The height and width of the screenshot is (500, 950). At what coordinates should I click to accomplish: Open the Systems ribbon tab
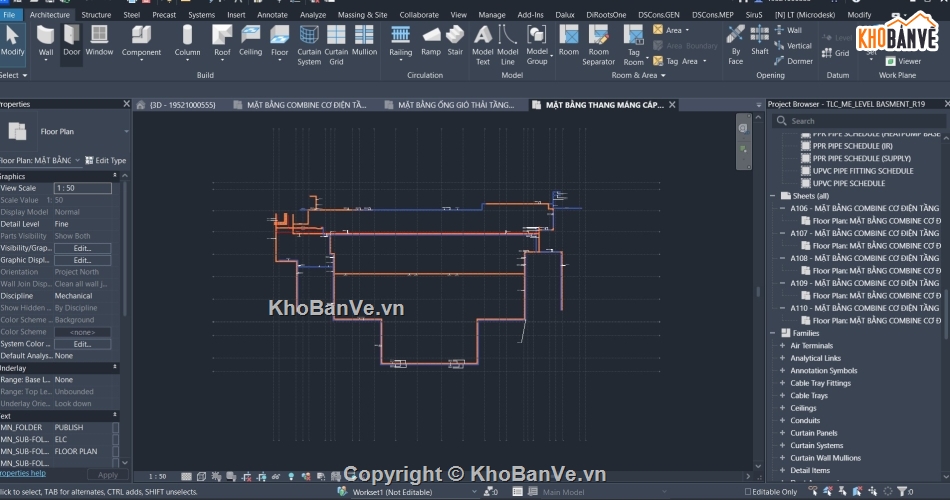pyautogui.click(x=201, y=15)
